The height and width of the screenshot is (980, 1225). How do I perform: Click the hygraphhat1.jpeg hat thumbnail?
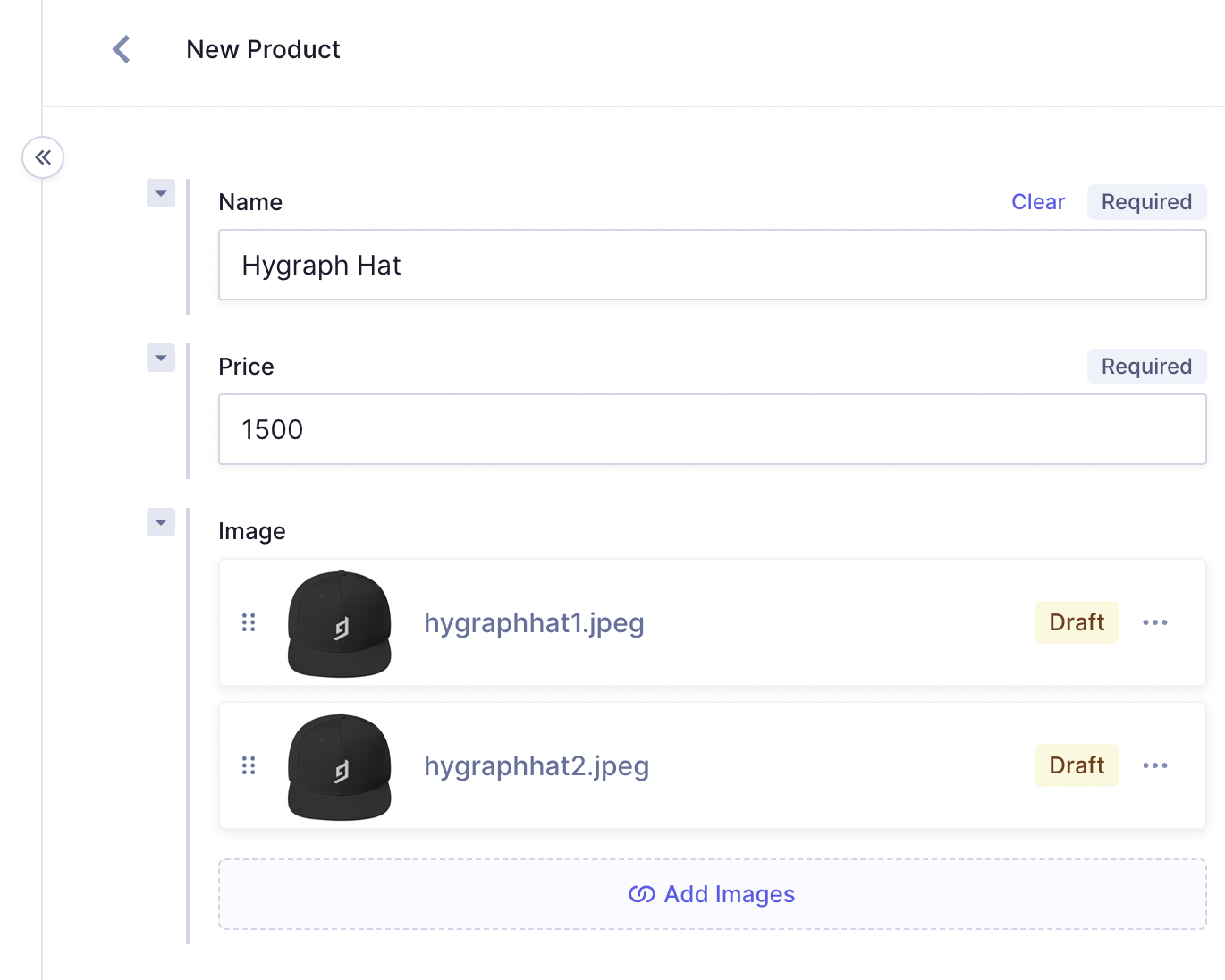[339, 623]
